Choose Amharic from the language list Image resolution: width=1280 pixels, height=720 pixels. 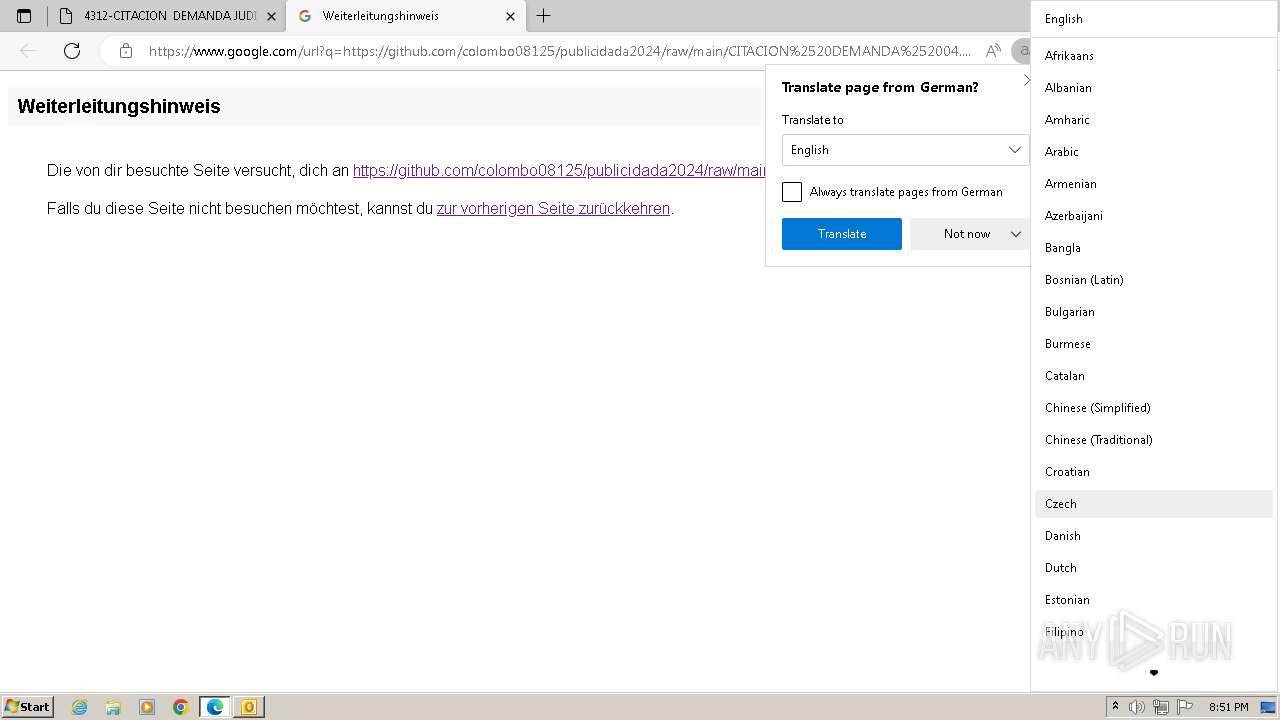(1153, 120)
